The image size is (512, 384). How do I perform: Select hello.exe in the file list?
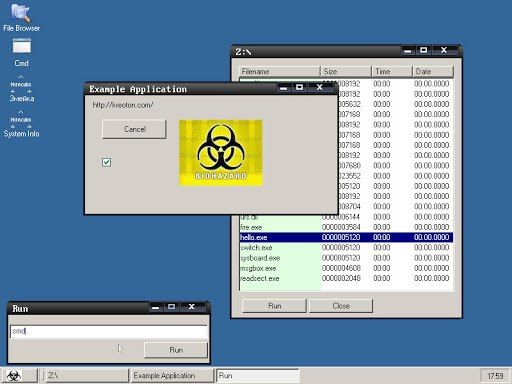[x=346, y=237]
